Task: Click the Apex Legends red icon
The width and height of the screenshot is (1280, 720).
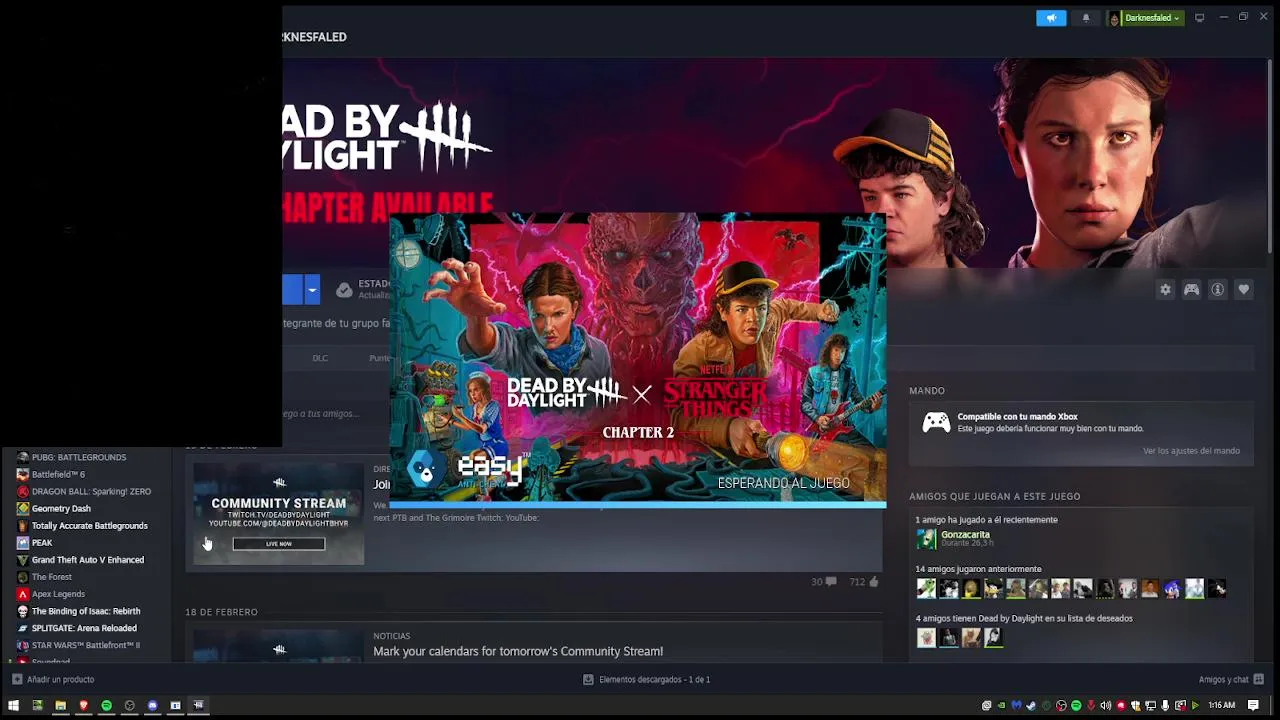Action: coord(23,593)
